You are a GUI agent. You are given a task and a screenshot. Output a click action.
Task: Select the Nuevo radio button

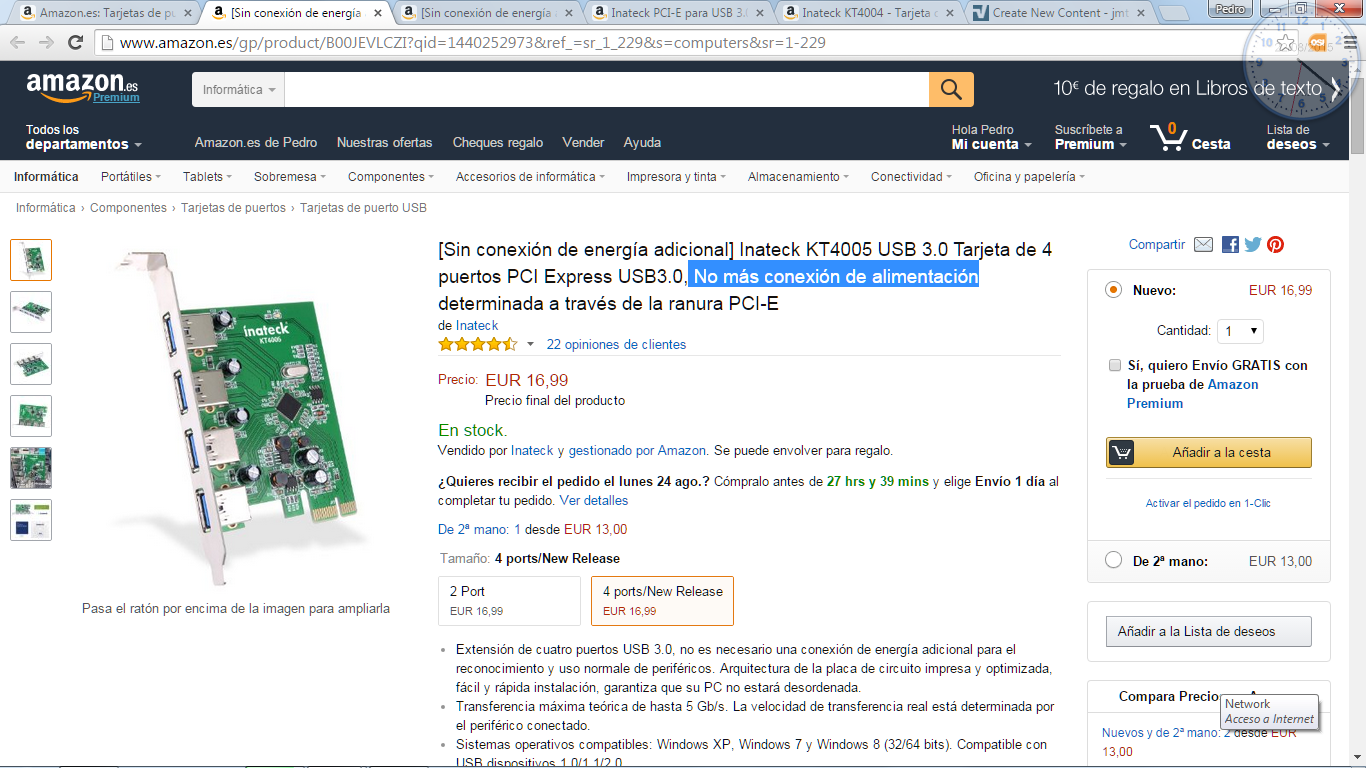(1113, 290)
